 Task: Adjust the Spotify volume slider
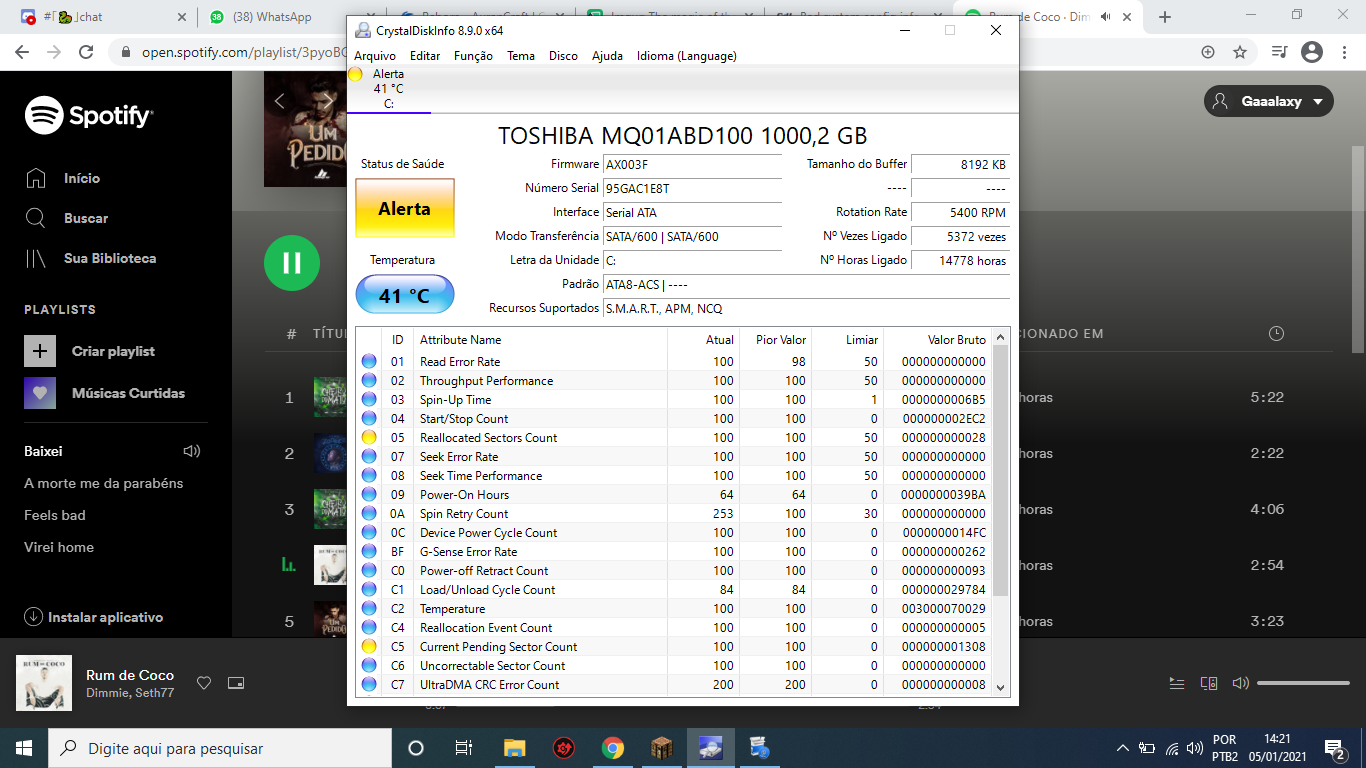click(1303, 683)
